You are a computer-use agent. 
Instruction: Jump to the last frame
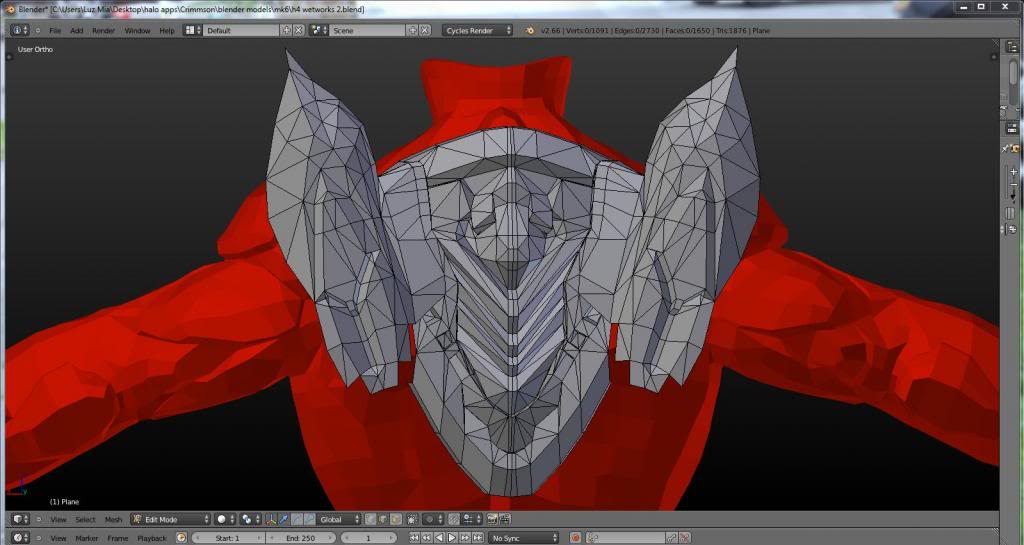[x=477, y=538]
